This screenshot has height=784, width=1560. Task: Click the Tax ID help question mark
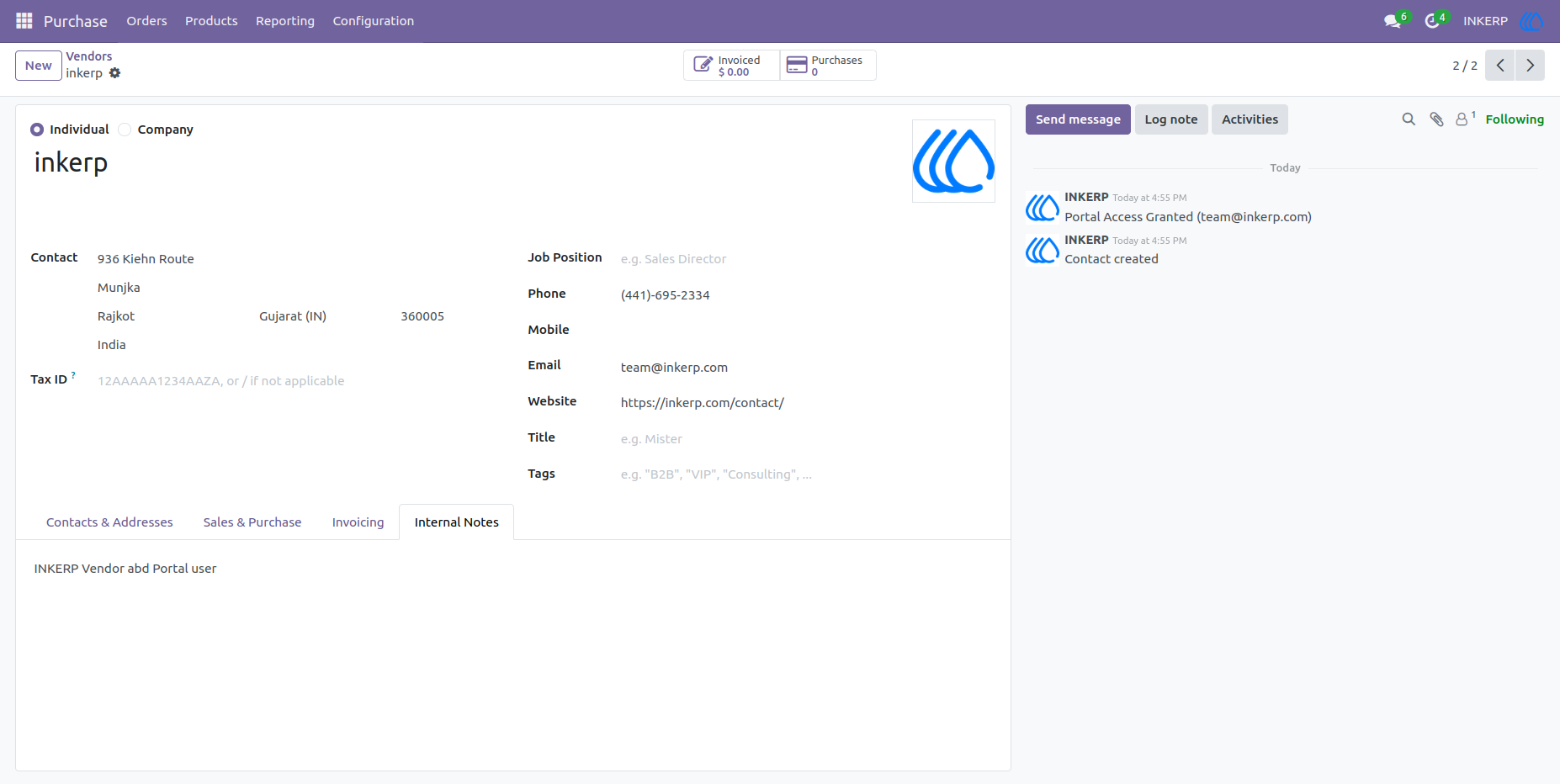73,374
